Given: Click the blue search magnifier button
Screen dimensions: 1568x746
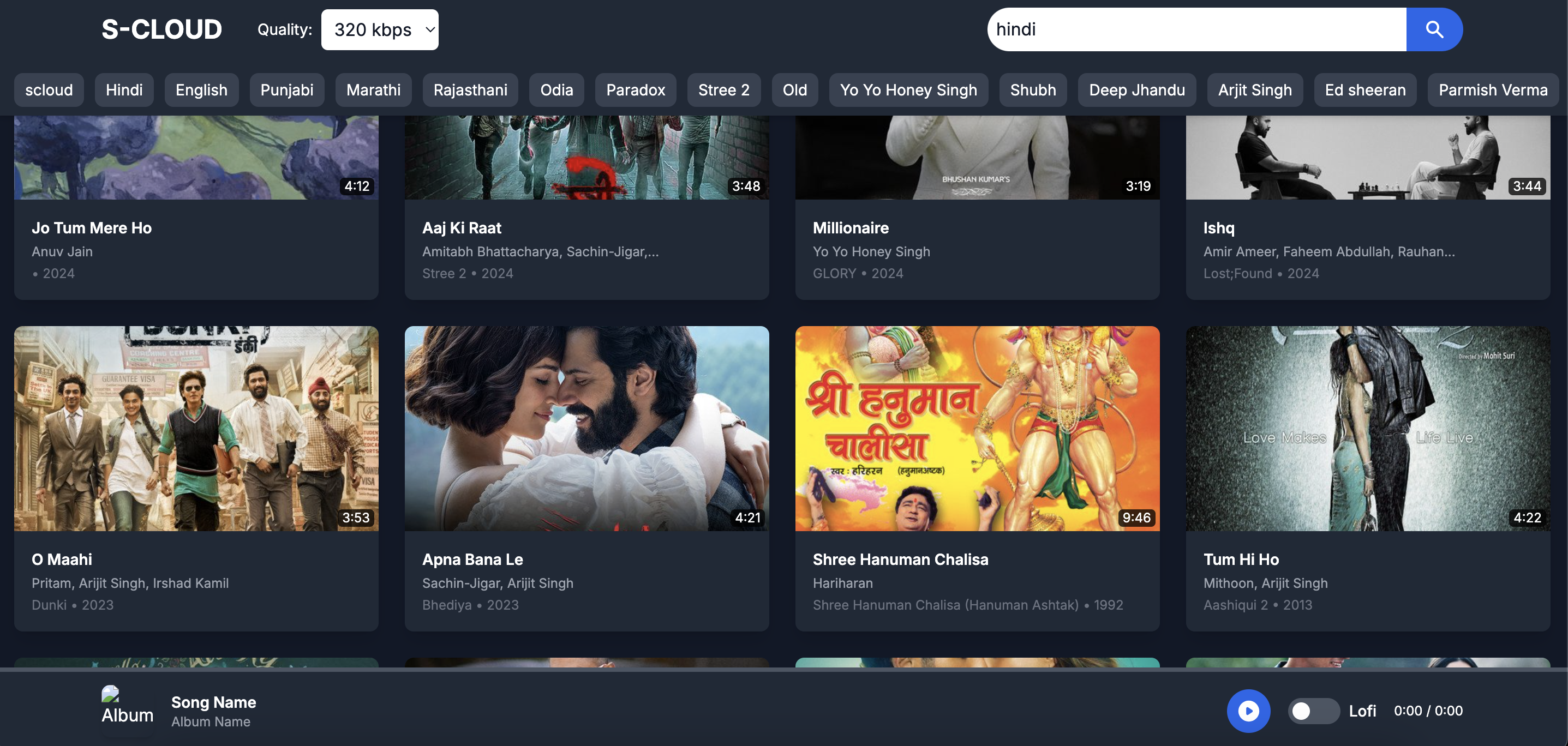Looking at the screenshot, I should tap(1434, 29).
